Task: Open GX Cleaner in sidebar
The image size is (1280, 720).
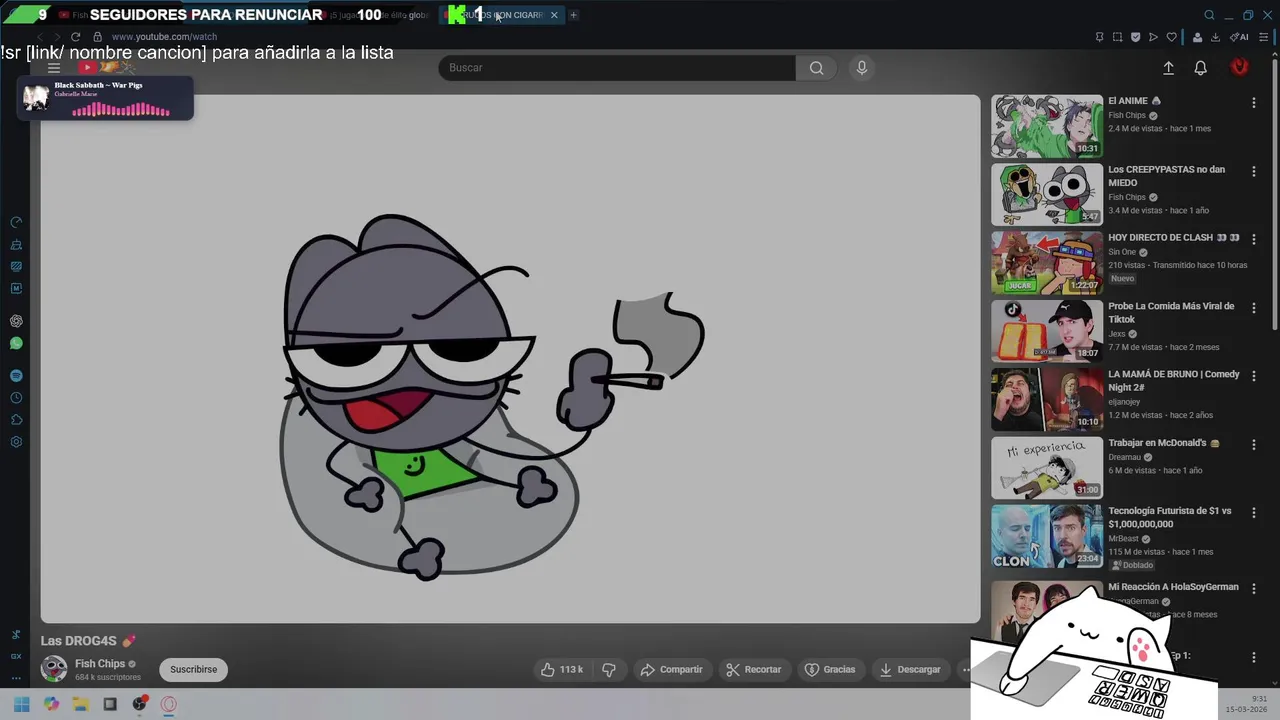Action: (x=16, y=244)
